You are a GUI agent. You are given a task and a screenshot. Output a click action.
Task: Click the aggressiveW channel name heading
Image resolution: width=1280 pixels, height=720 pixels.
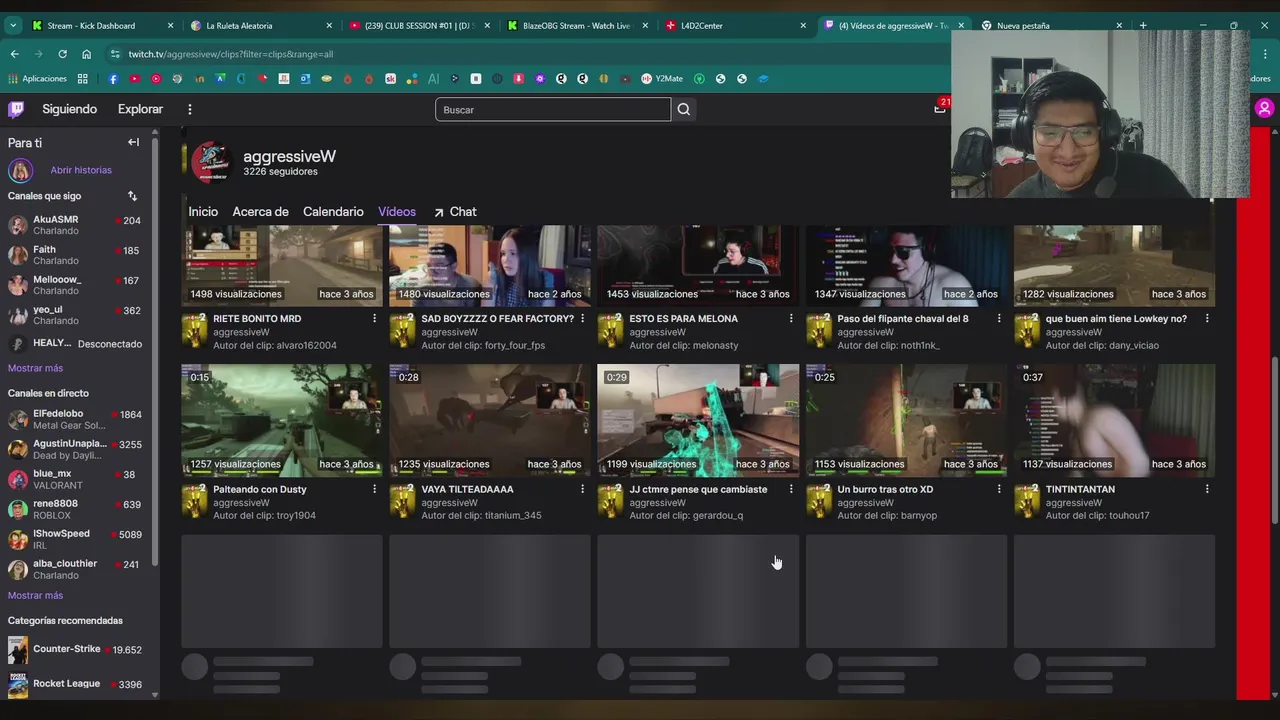tap(289, 156)
